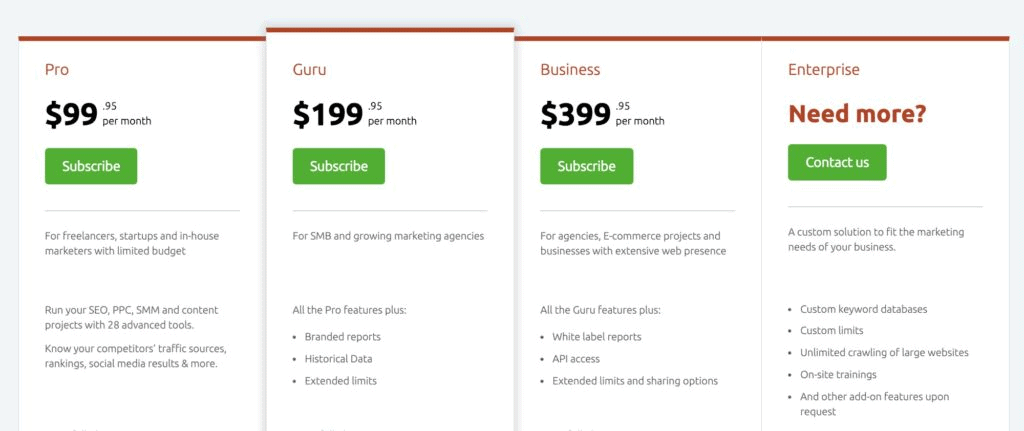Select the Guru plan heading

[x=310, y=69]
